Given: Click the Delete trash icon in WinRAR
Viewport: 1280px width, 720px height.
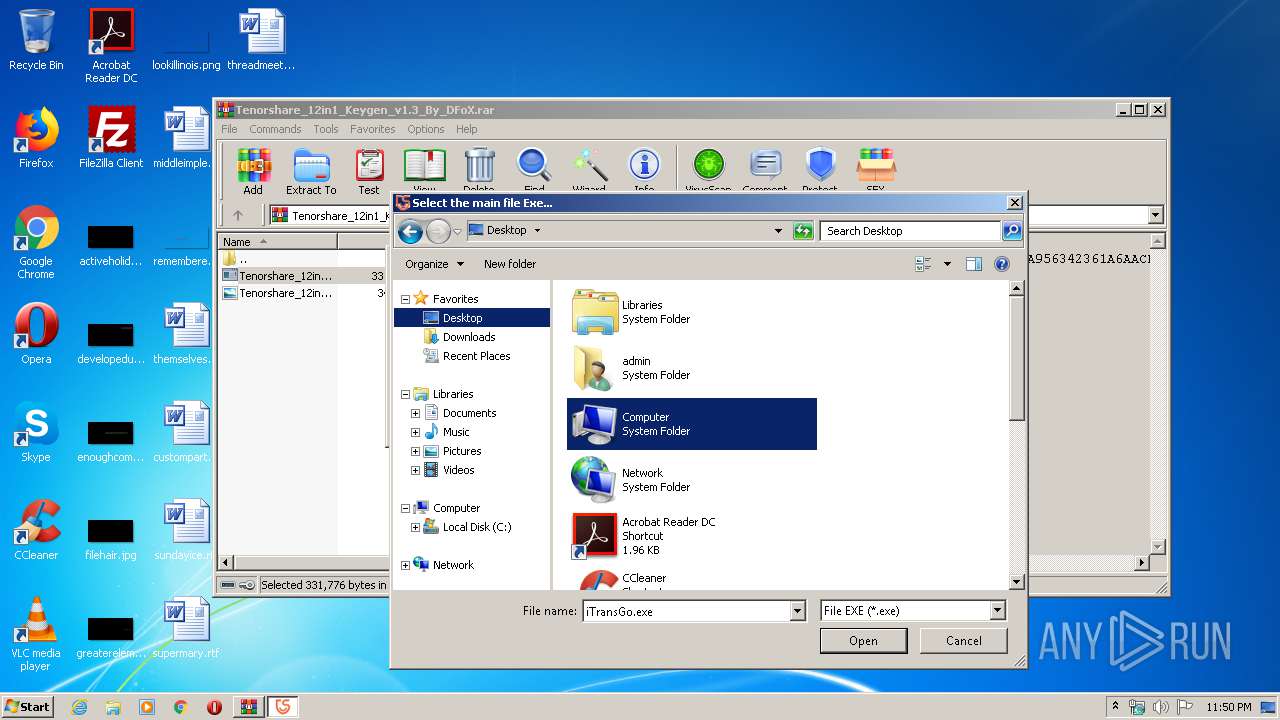Looking at the screenshot, I should click(x=479, y=171).
